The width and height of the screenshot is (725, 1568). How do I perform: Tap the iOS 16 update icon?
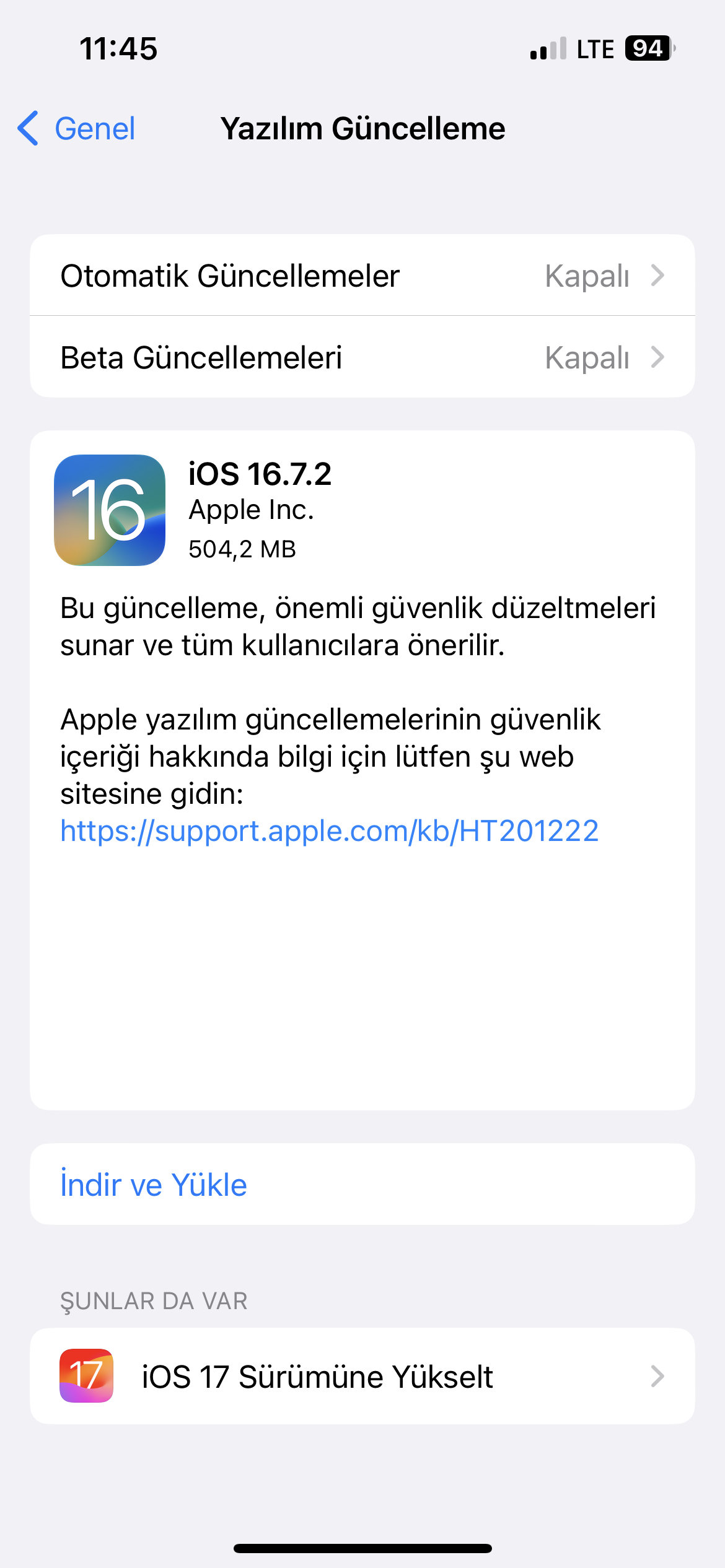[x=110, y=510]
